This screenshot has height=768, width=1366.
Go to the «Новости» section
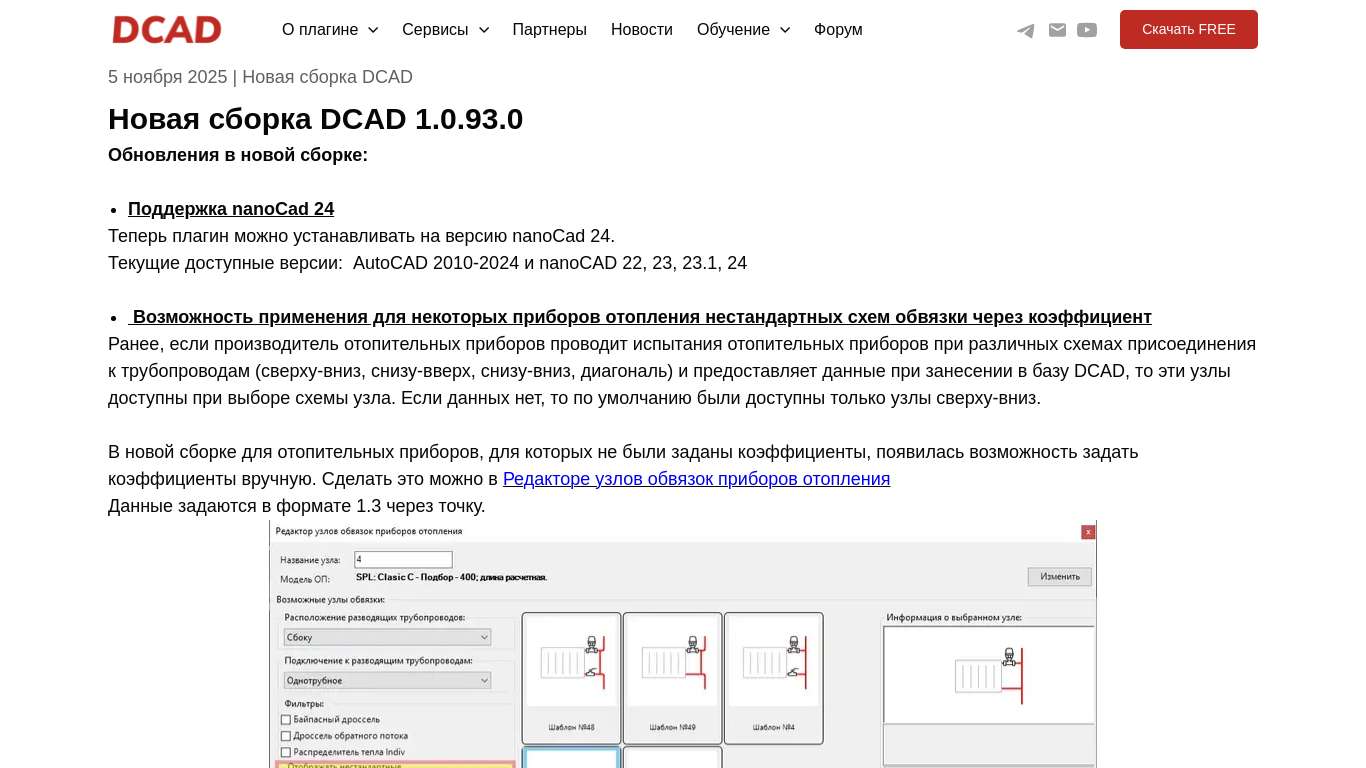pyautogui.click(x=642, y=30)
